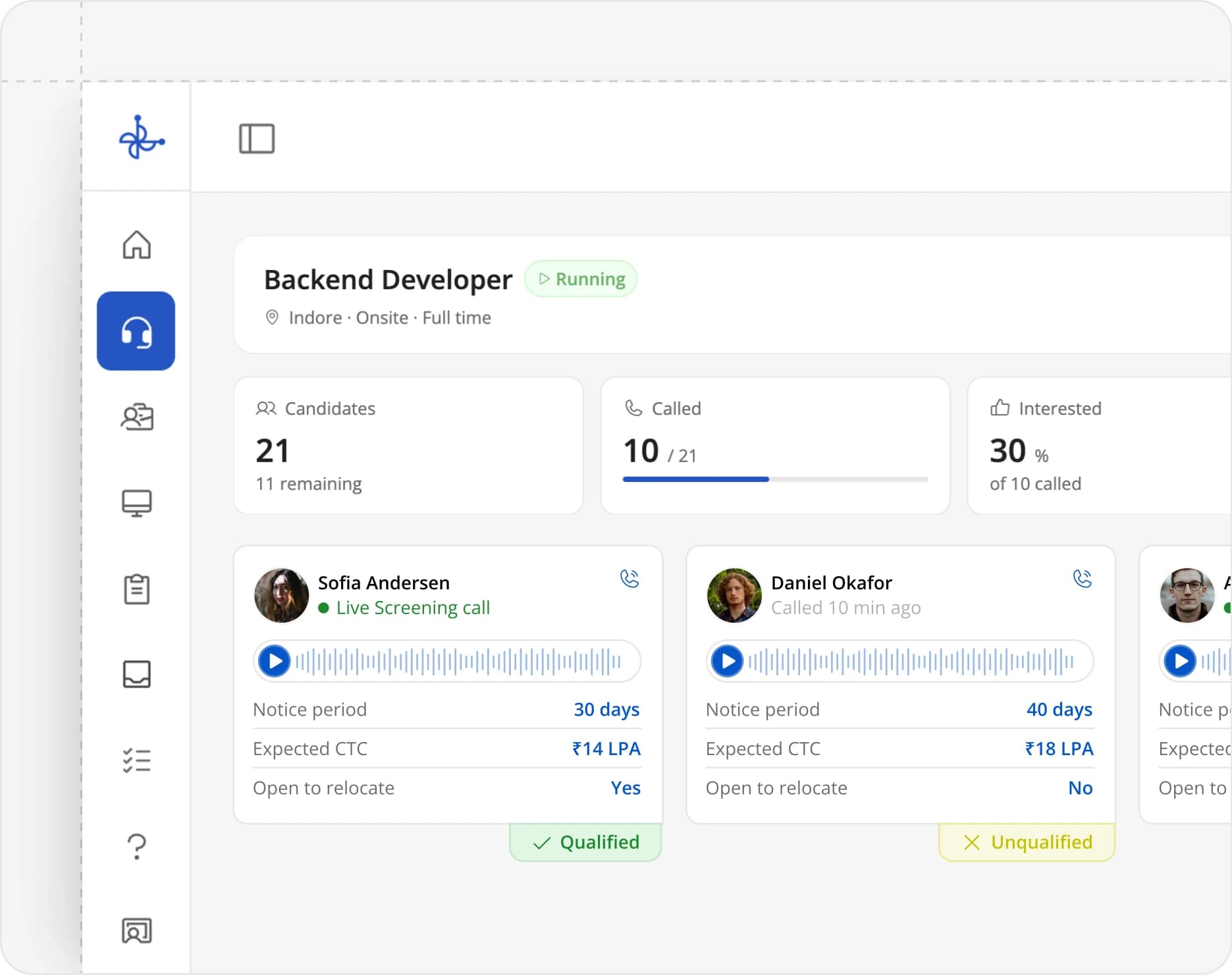Seek within Sofia Andersen's audio waveform
Screen dimensions: 1232x975
458,661
